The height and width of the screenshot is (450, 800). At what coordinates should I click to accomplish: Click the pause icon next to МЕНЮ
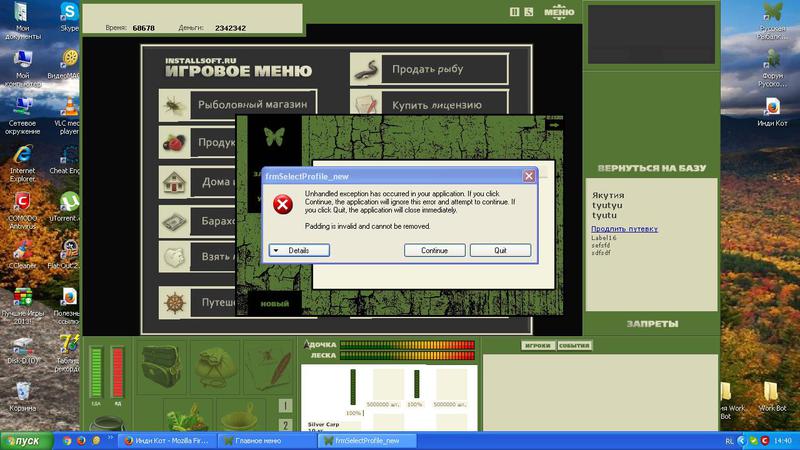click(x=514, y=11)
